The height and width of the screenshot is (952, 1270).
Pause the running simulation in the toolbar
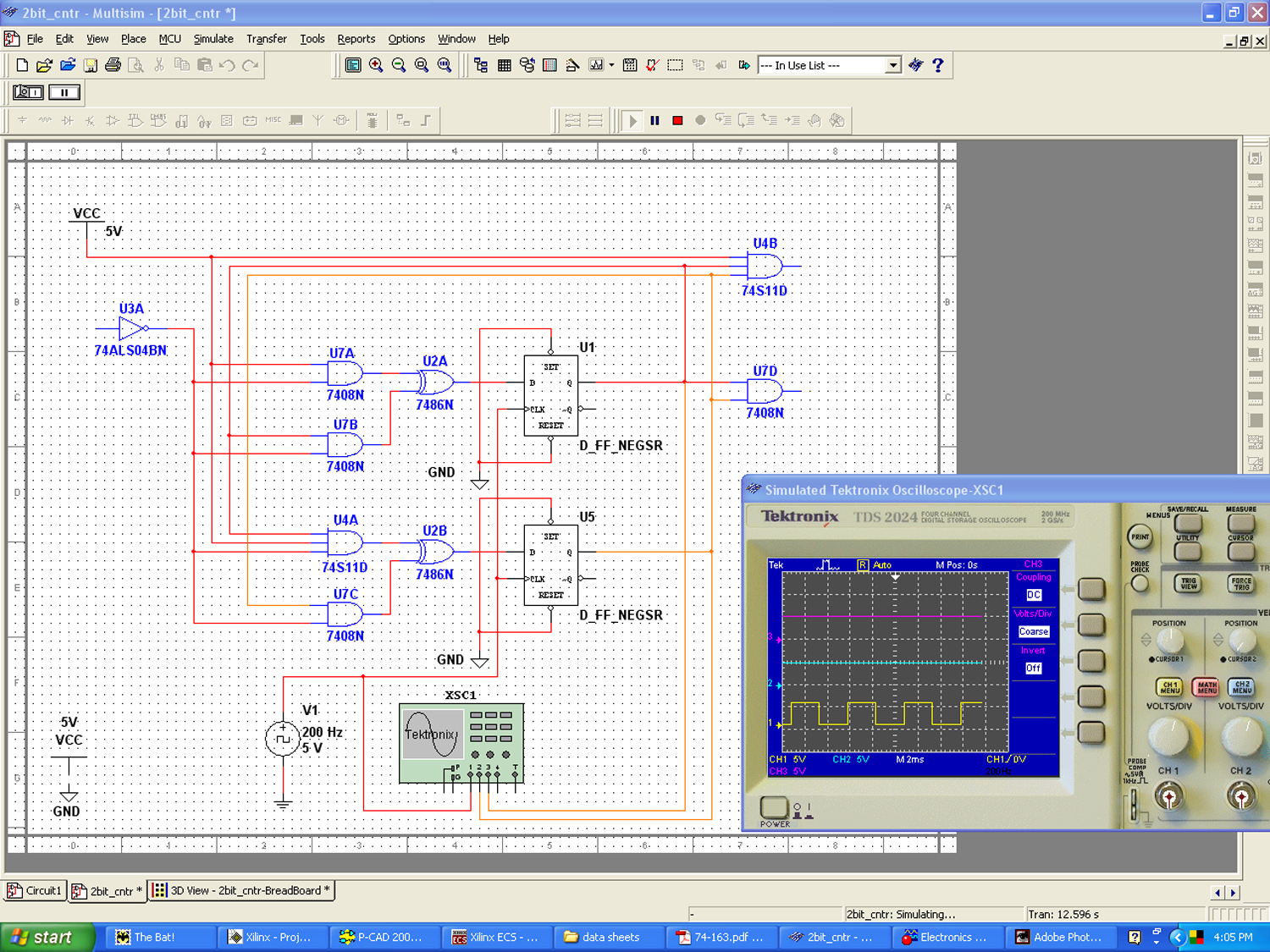(654, 121)
